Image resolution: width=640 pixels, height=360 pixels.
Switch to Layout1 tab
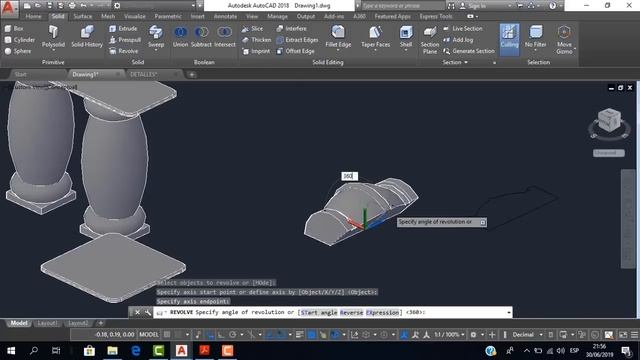(x=47, y=323)
